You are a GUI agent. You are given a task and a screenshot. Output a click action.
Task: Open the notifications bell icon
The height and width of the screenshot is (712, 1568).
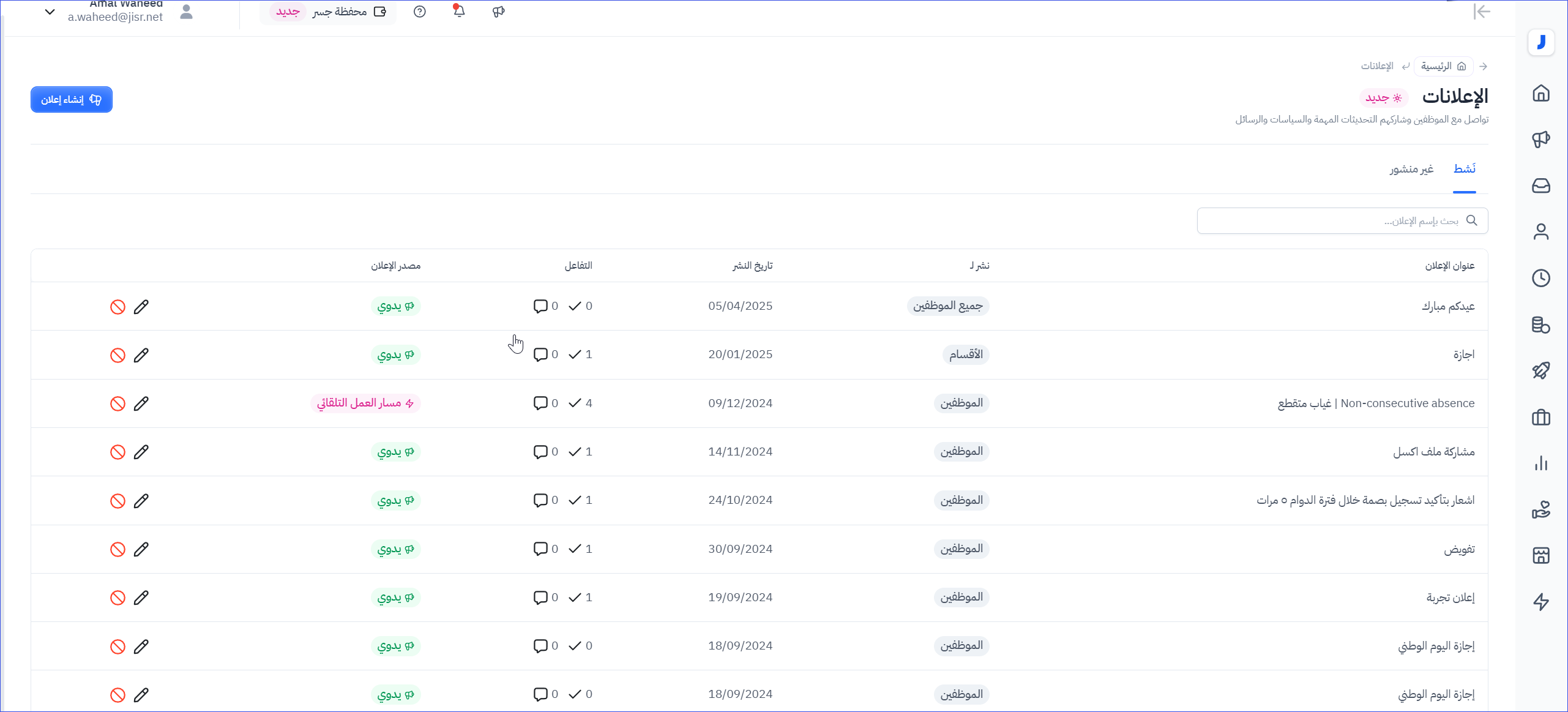pos(459,11)
